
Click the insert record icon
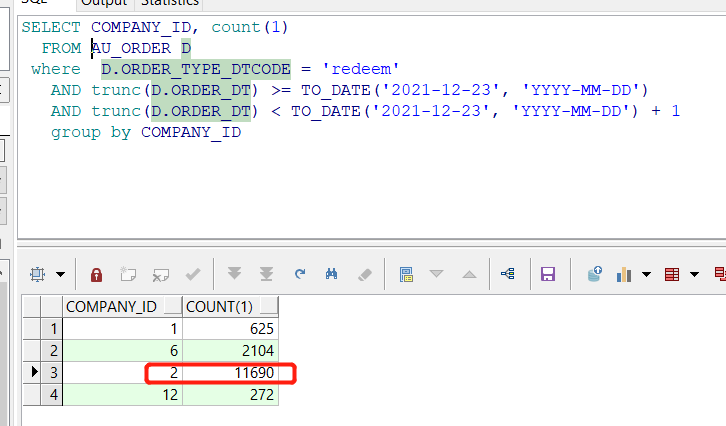pyautogui.click(x=128, y=274)
